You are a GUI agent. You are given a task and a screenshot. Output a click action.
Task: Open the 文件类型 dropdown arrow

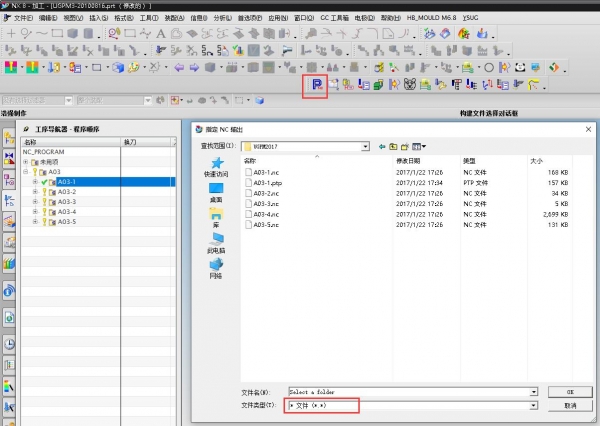point(533,406)
